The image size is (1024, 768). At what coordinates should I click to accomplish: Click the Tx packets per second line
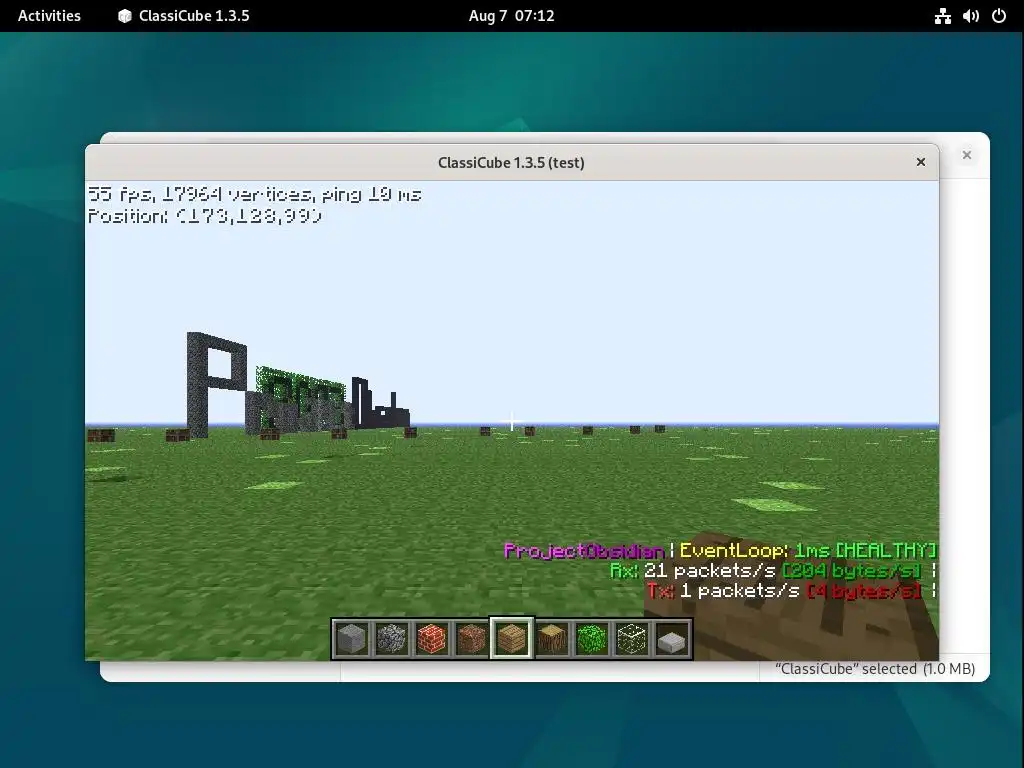pos(792,591)
